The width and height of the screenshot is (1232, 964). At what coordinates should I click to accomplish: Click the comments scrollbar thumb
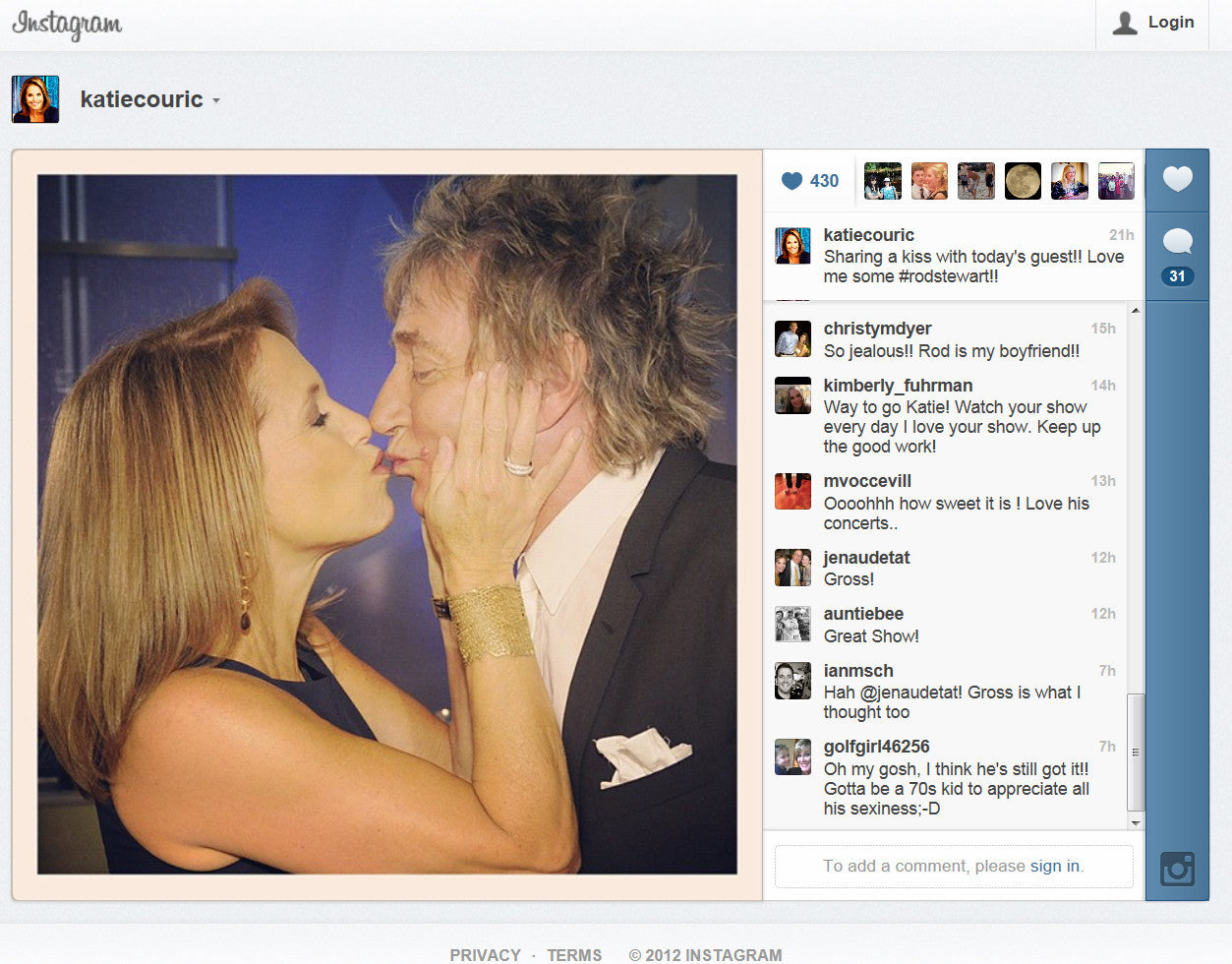[x=1136, y=753]
